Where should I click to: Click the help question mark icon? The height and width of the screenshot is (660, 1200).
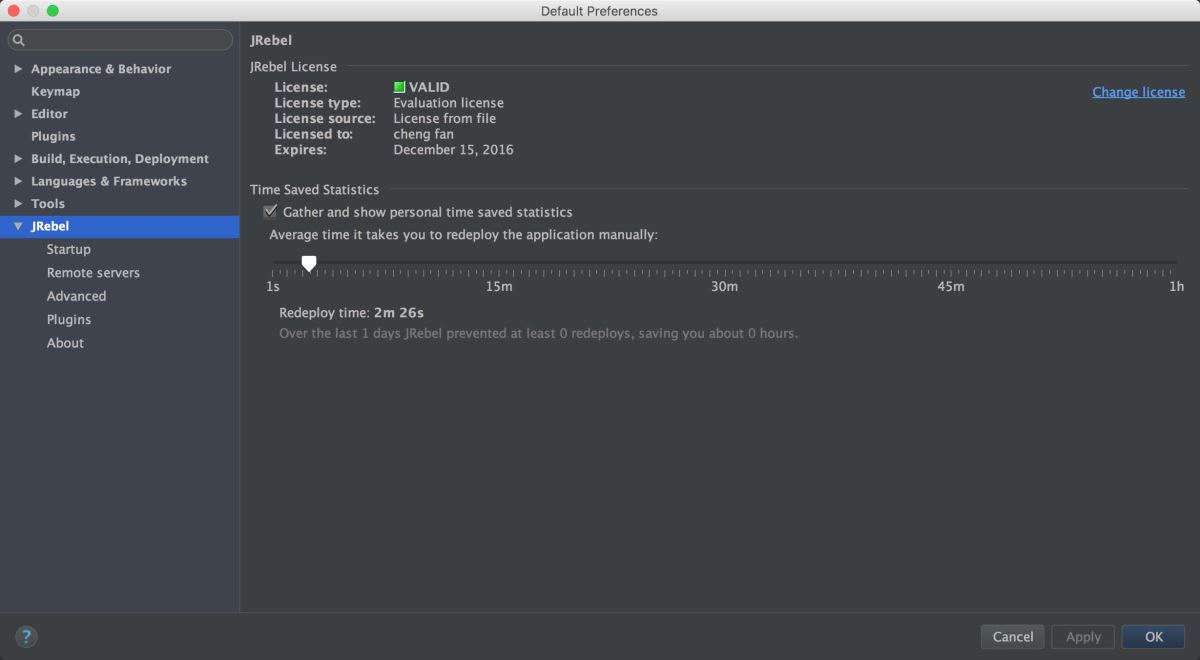coord(27,636)
